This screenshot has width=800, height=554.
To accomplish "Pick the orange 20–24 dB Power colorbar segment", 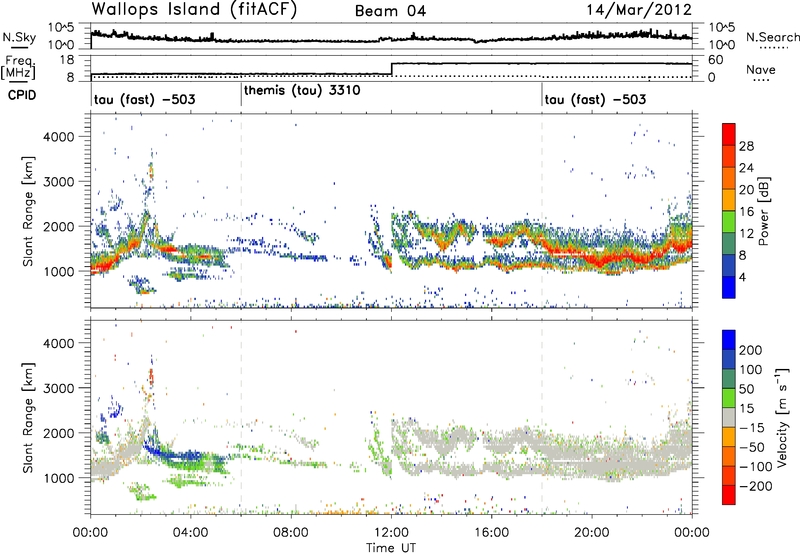I will (729, 178).
